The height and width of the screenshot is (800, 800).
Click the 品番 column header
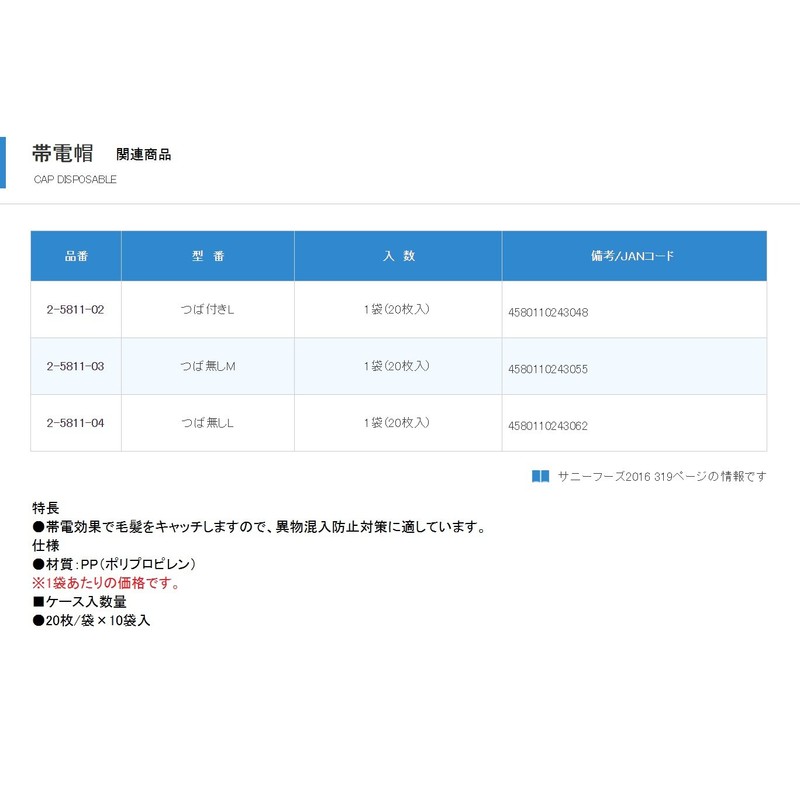[76, 256]
